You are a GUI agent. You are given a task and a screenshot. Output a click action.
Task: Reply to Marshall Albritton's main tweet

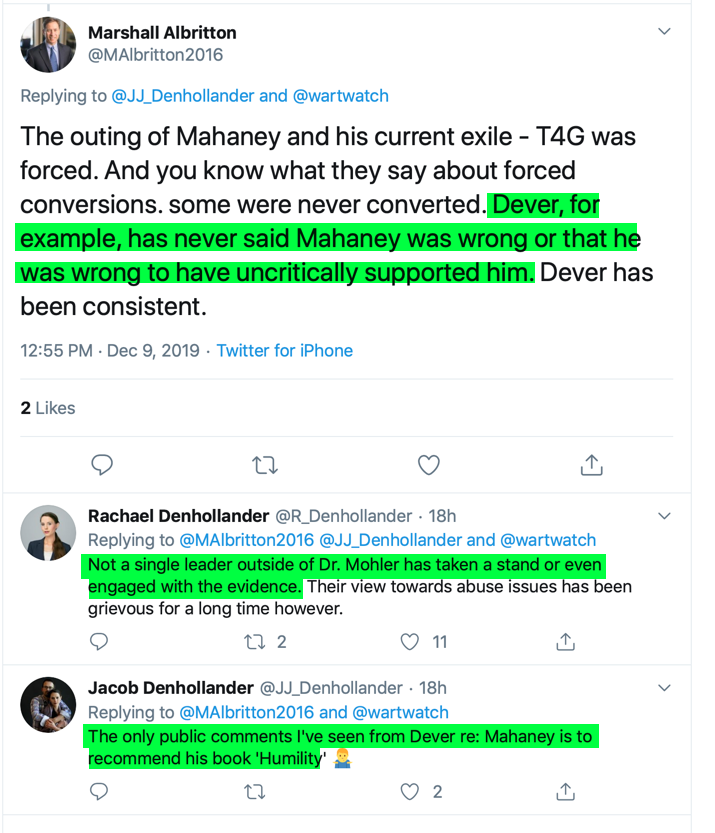[101, 465]
